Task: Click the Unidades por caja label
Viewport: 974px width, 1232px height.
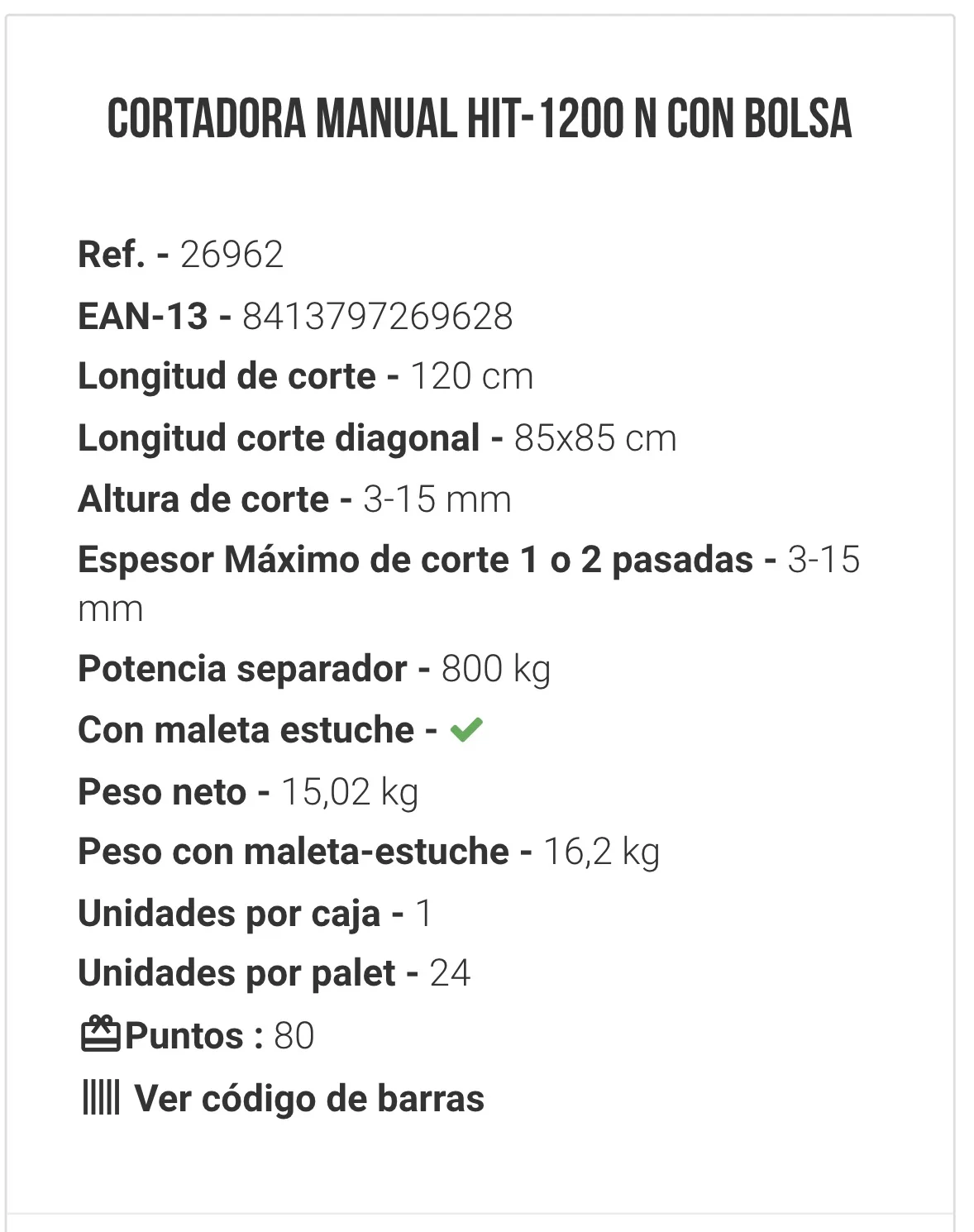Action: pos(229,914)
